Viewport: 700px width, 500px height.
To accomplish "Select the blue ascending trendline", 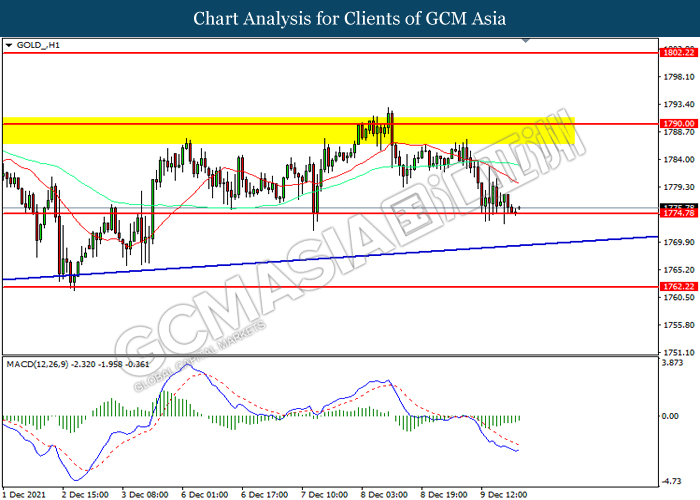I will pos(330,258).
